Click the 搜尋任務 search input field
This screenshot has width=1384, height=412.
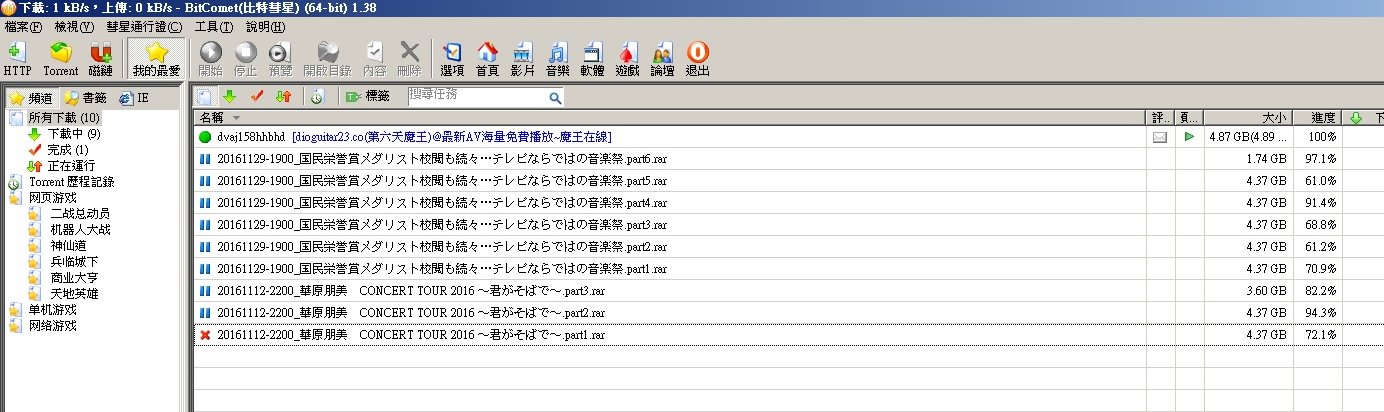coord(476,97)
